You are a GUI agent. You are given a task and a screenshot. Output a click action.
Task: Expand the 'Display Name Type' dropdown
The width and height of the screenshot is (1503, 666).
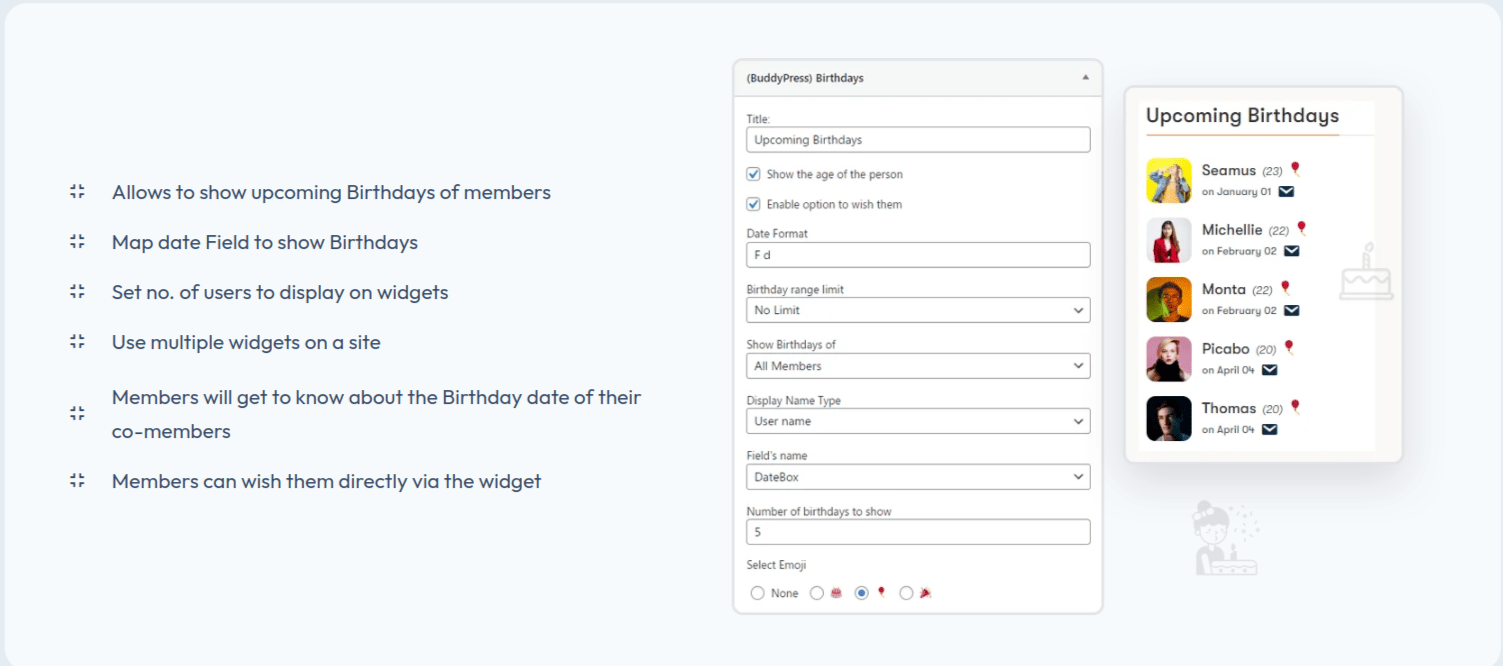(x=917, y=421)
